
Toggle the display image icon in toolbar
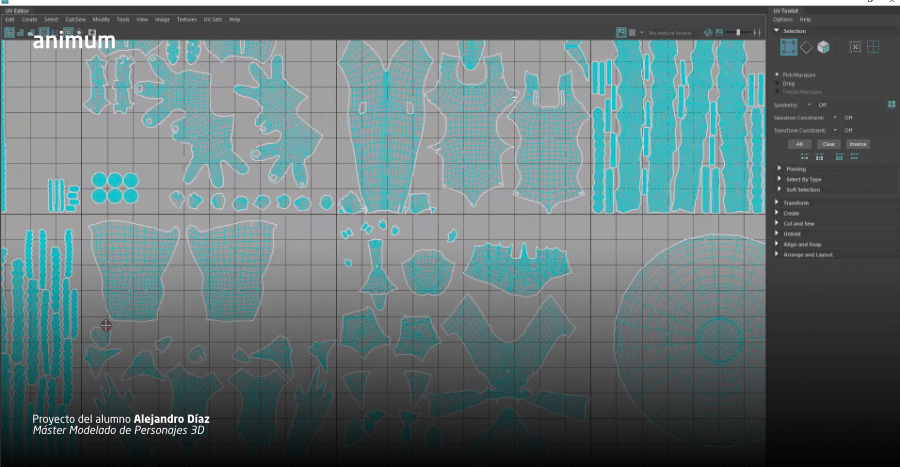point(621,33)
